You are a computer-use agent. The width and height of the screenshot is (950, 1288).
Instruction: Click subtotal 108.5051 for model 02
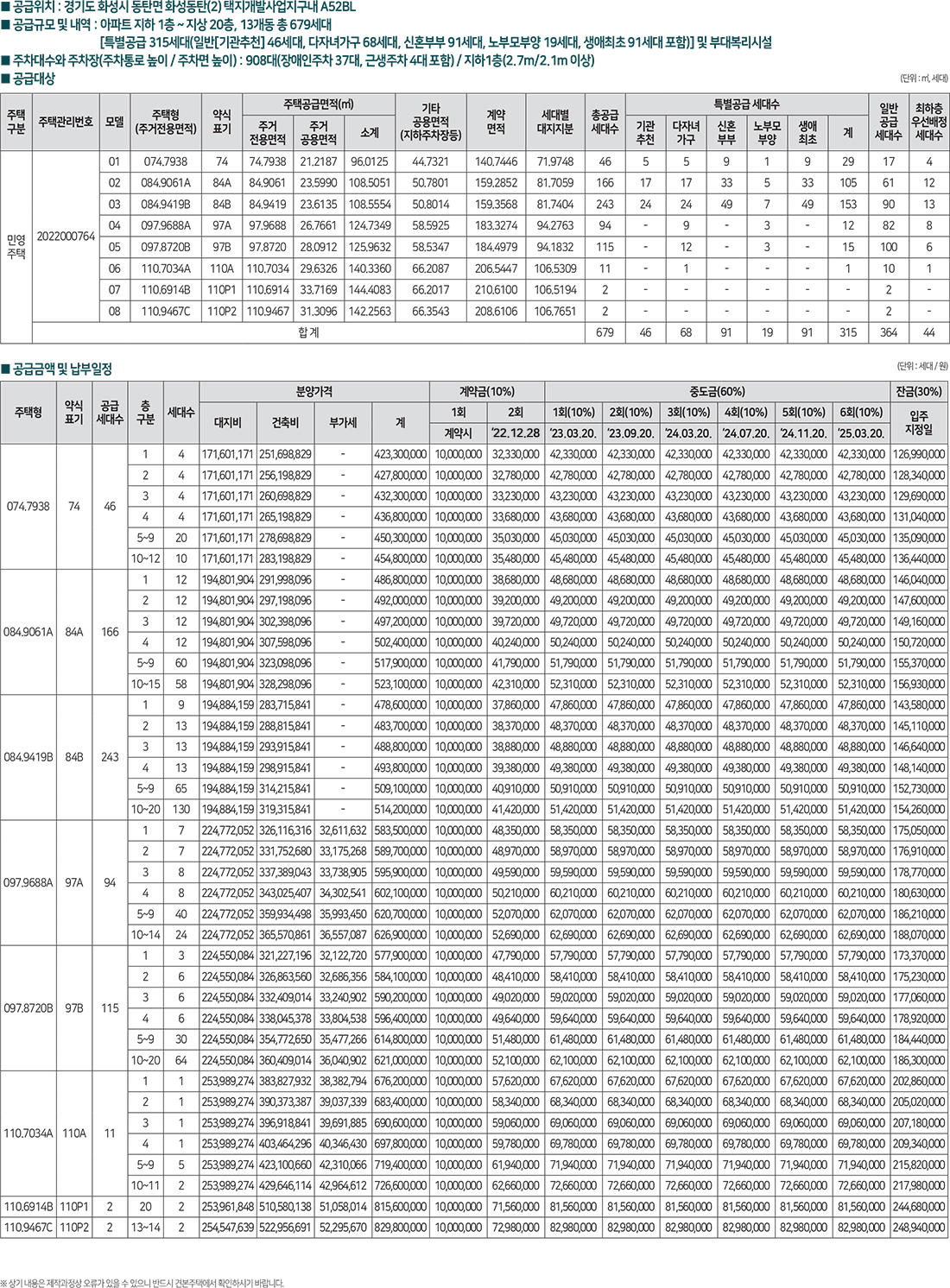pyautogui.click(x=370, y=183)
